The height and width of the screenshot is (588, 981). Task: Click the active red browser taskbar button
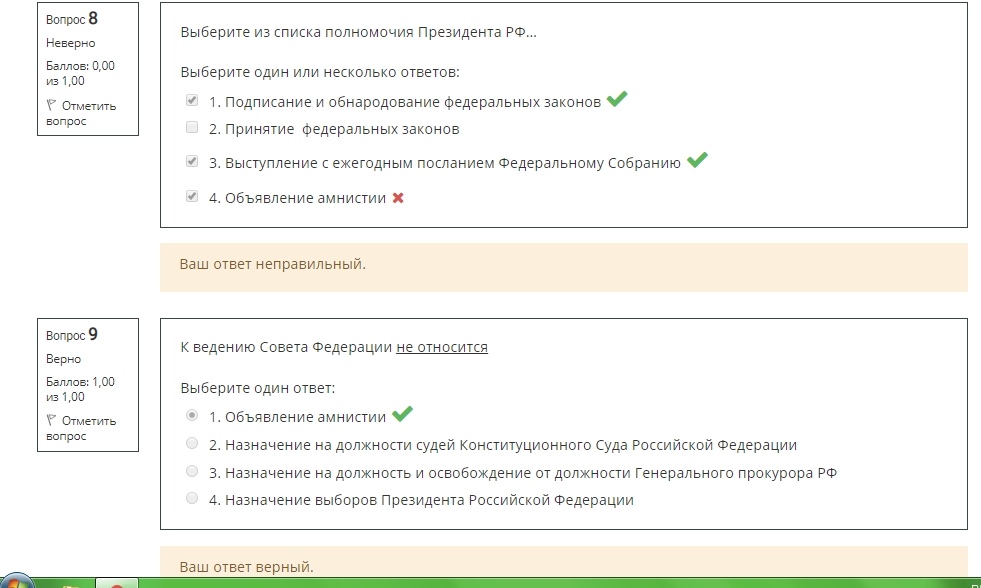coord(116,584)
